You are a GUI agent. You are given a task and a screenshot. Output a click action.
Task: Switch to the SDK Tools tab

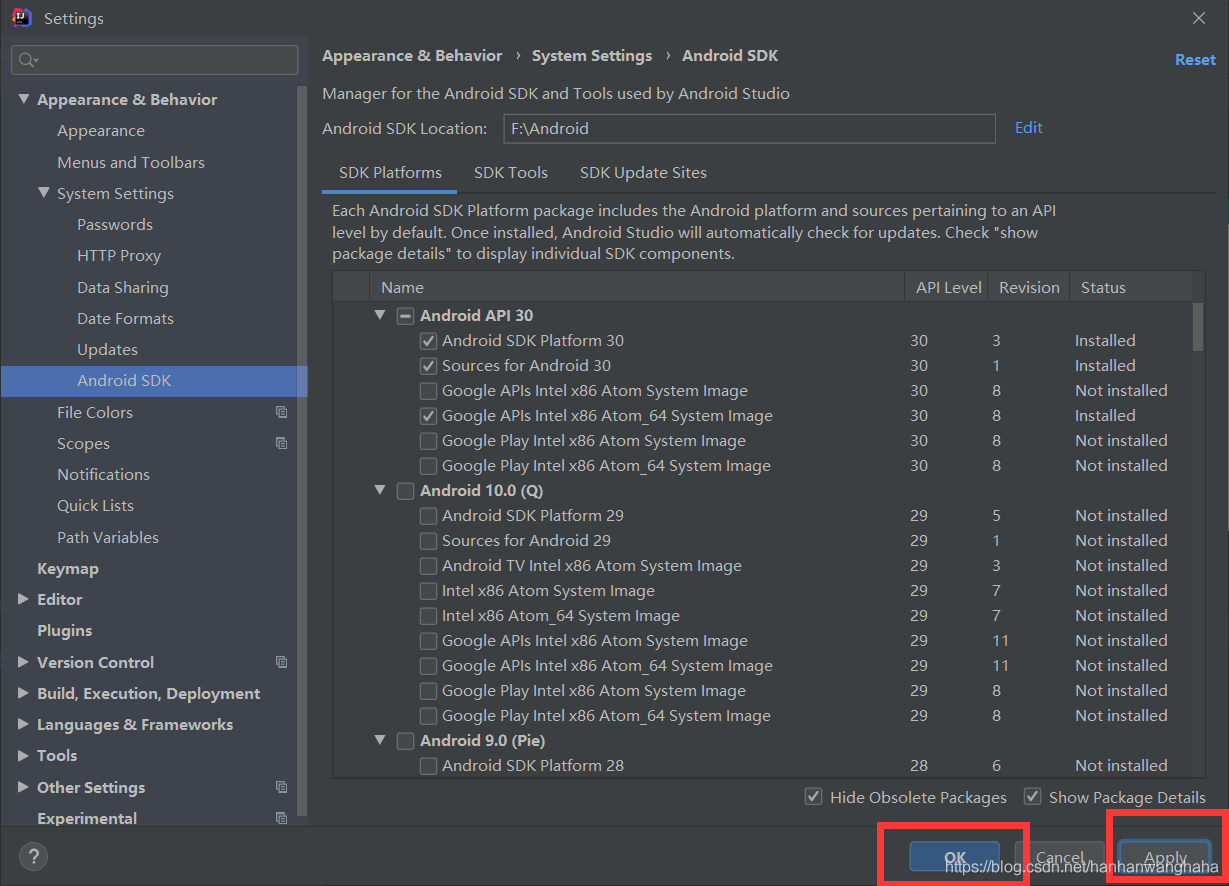click(x=510, y=172)
